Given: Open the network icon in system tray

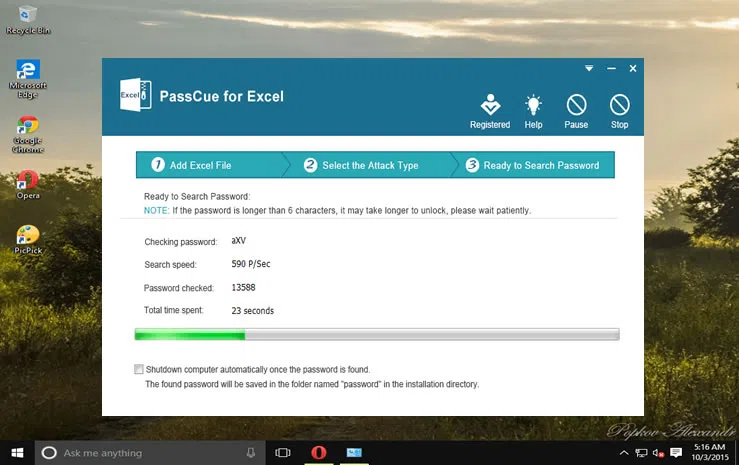Looking at the screenshot, I should click(641, 453).
